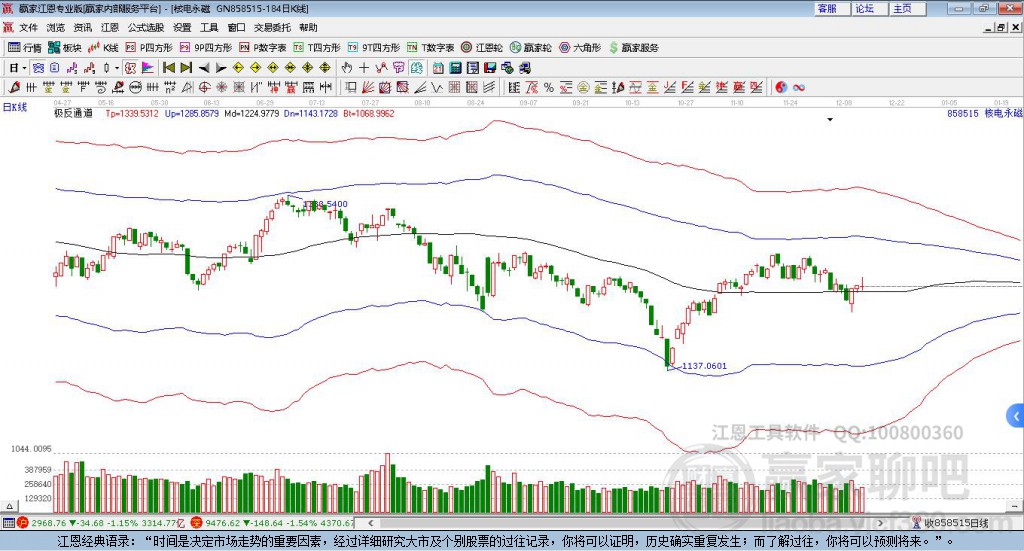Click the Tp=1339.5312 value
The width and height of the screenshot is (1024, 551).
[x=132, y=114]
